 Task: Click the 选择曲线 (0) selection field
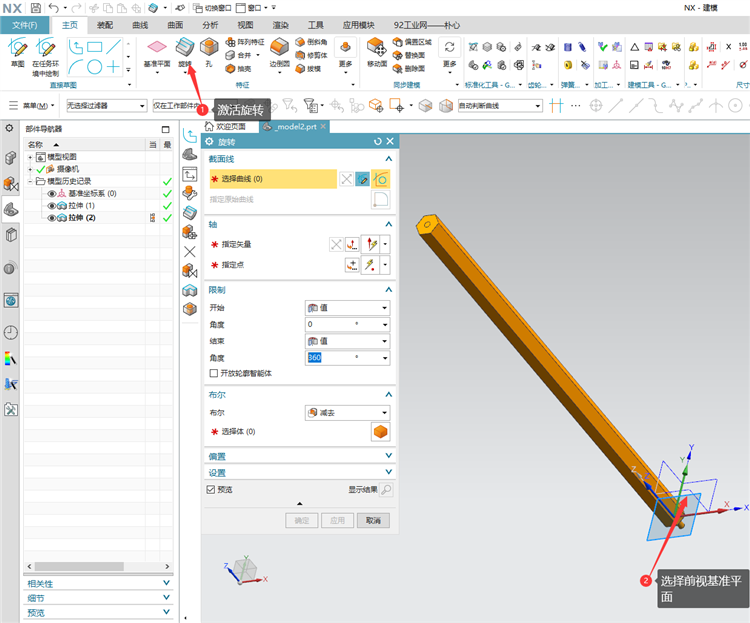pos(273,179)
